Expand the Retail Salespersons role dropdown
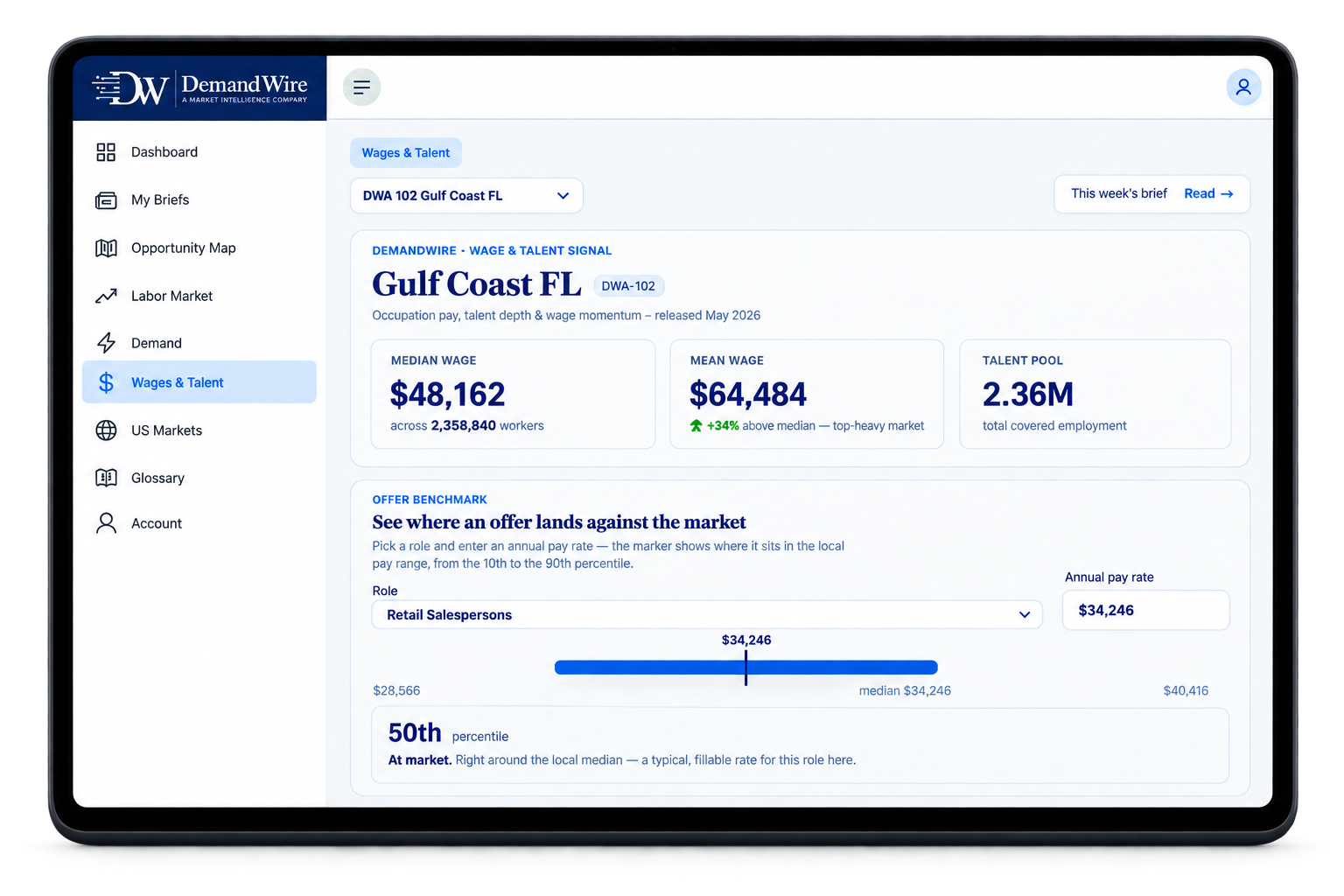The height and width of the screenshot is (896, 1344). pos(707,615)
